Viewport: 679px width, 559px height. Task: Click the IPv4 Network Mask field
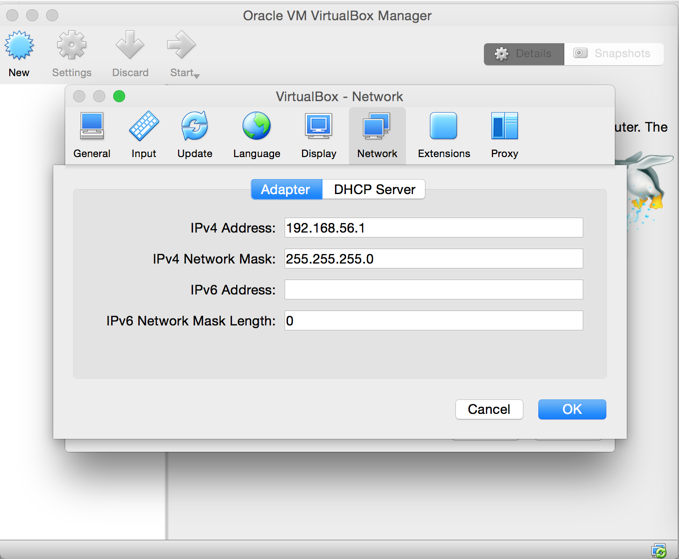[433, 259]
